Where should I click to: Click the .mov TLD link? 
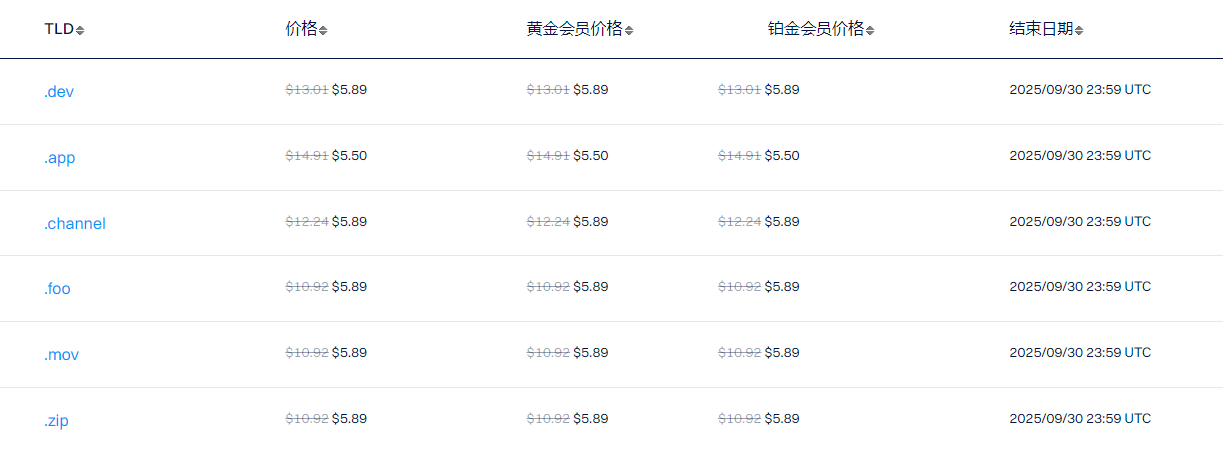point(61,355)
